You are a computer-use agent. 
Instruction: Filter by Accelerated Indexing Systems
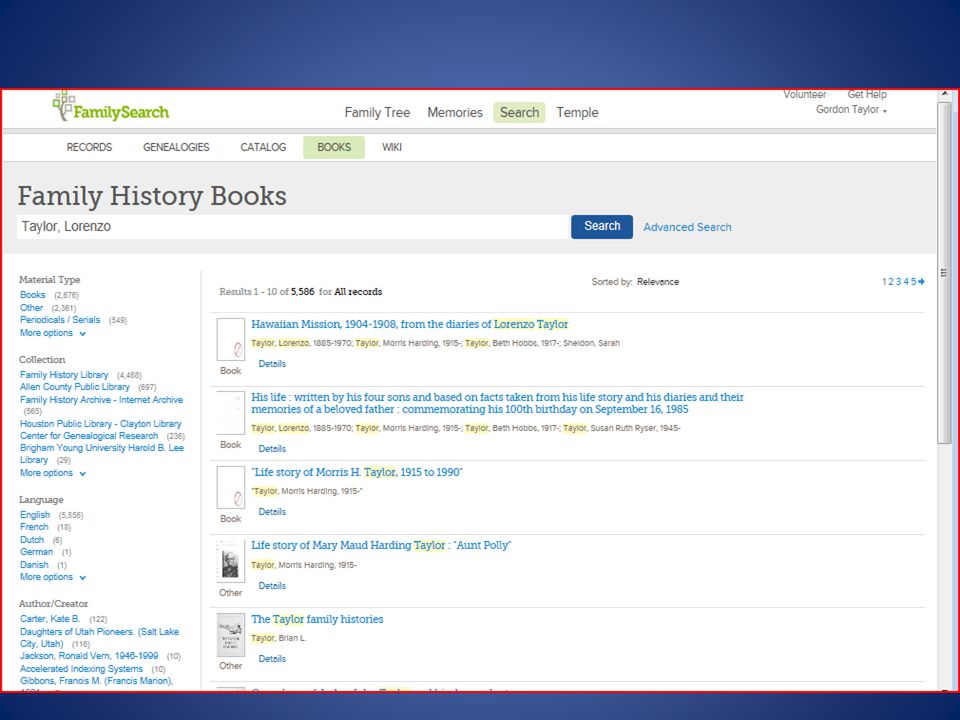point(81,669)
